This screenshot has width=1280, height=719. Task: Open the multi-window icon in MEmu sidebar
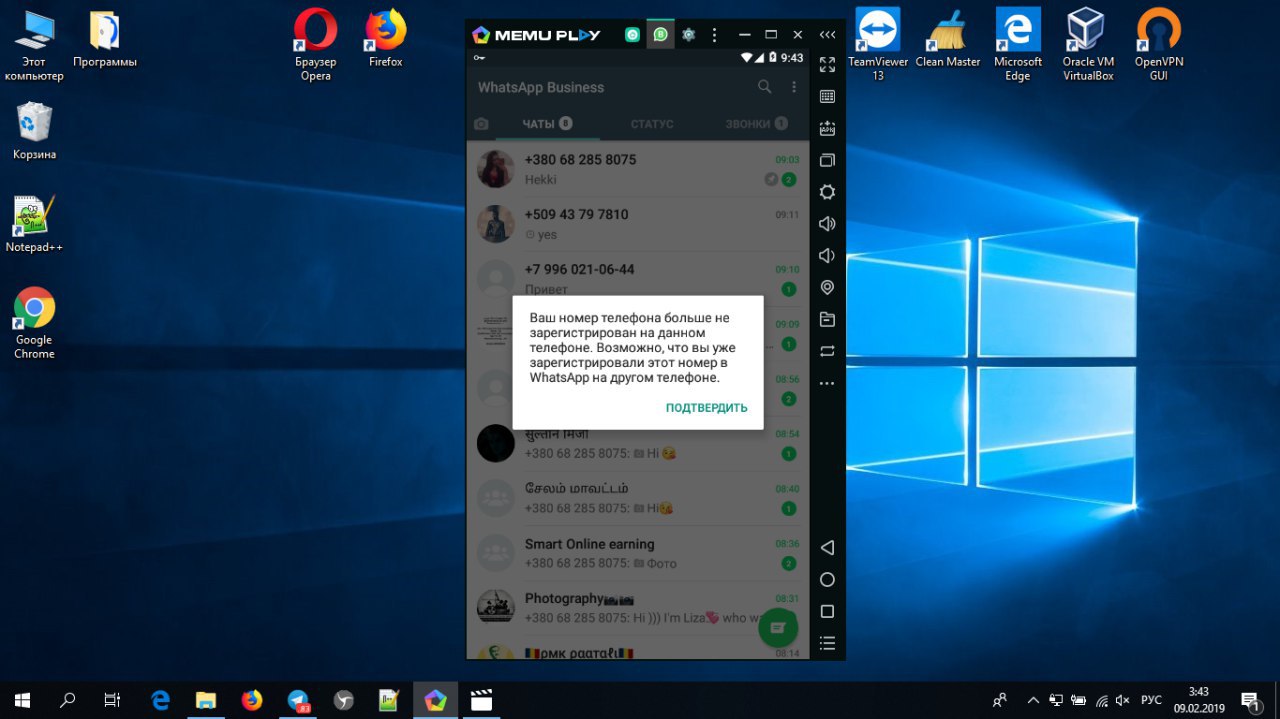click(x=827, y=160)
